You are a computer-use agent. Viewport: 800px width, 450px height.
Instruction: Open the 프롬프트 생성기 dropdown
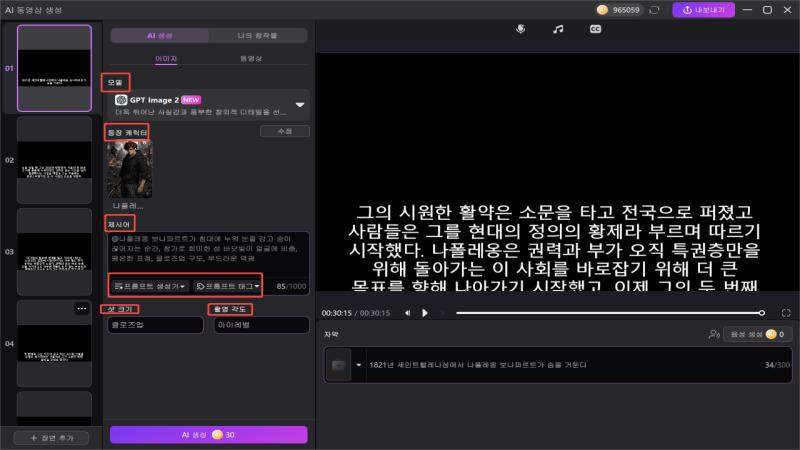[x=149, y=286]
